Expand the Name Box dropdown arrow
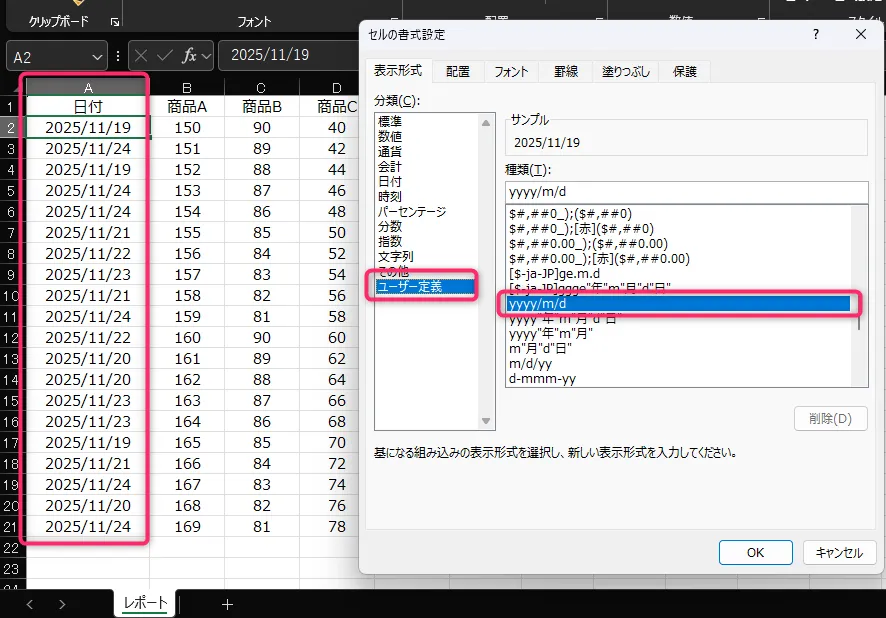The height and width of the screenshot is (618, 886). click(x=97, y=57)
